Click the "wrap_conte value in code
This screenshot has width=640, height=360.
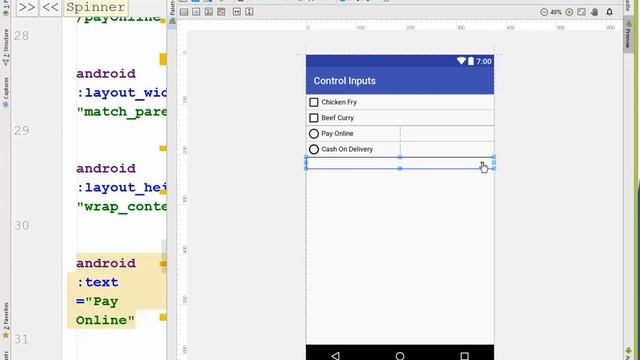tap(121, 207)
